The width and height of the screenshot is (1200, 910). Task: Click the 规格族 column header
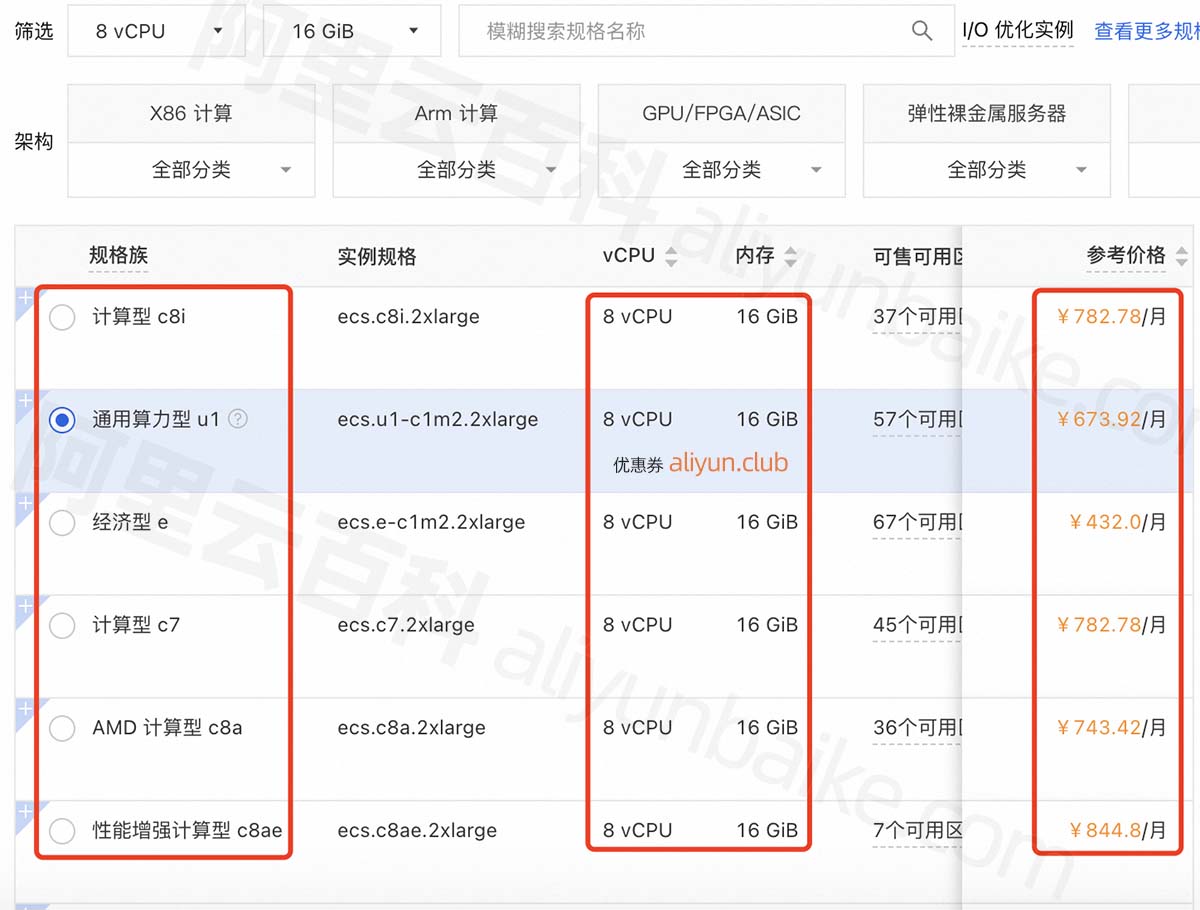pyautogui.click(x=118, y=256)
